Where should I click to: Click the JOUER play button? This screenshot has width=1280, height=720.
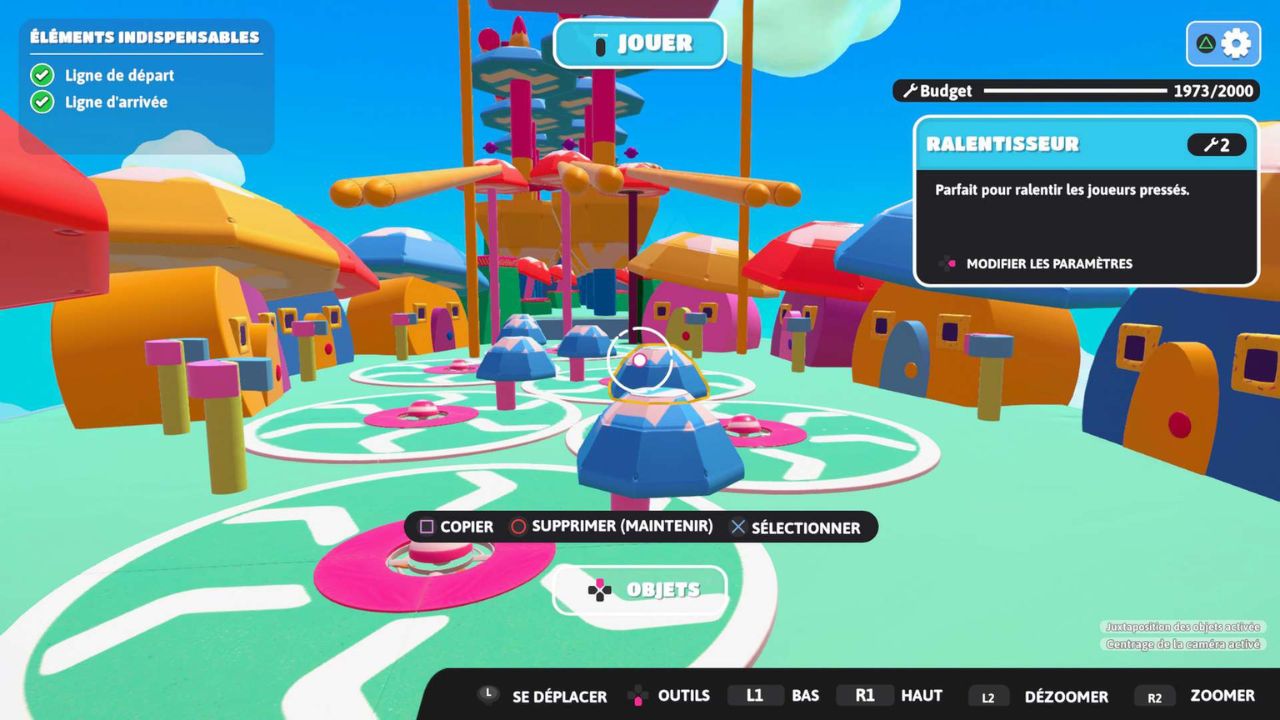[640, 44]
